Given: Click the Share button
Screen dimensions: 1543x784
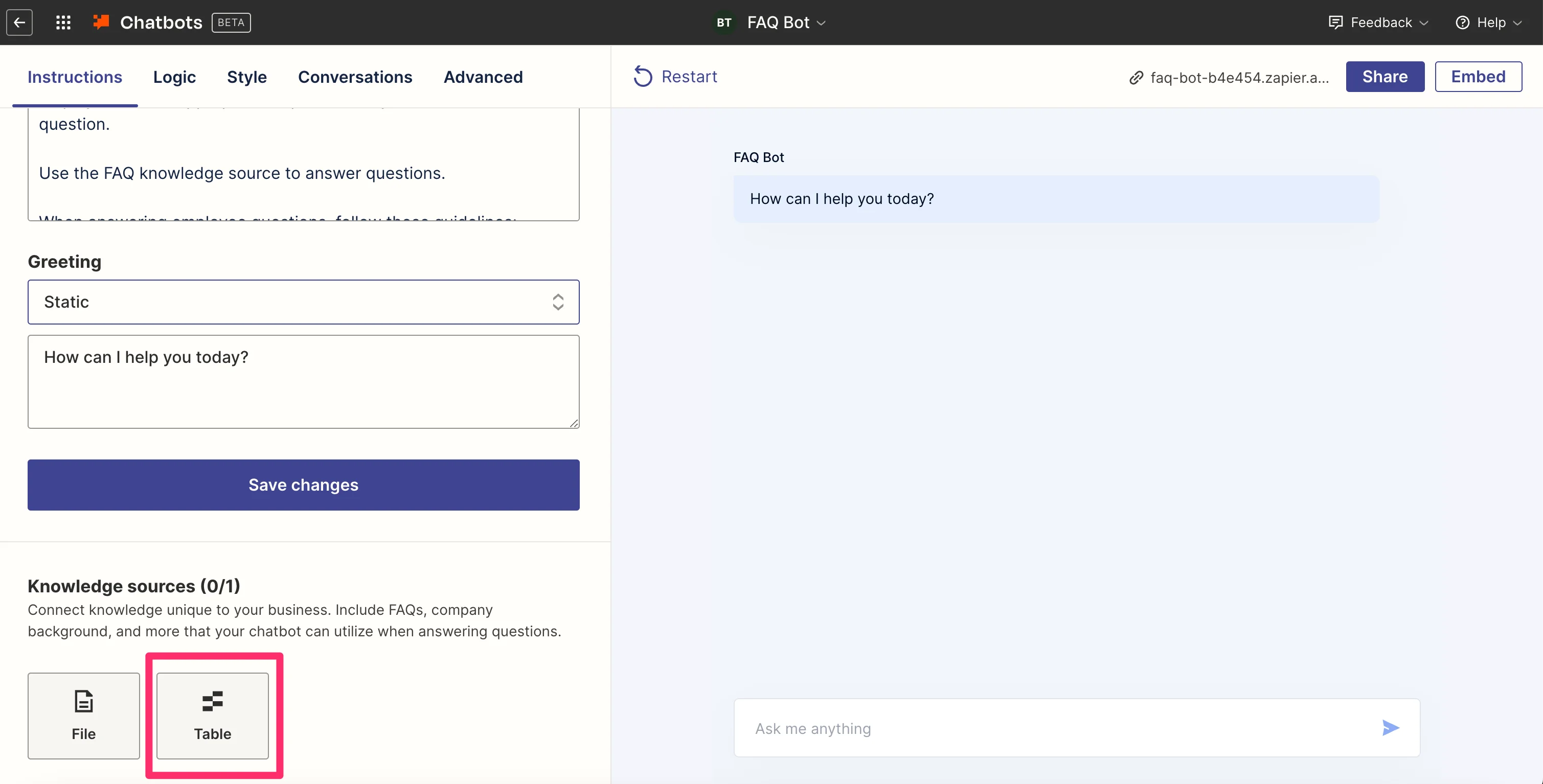Looking at the screenshot, I should (x=1385, y=77).
